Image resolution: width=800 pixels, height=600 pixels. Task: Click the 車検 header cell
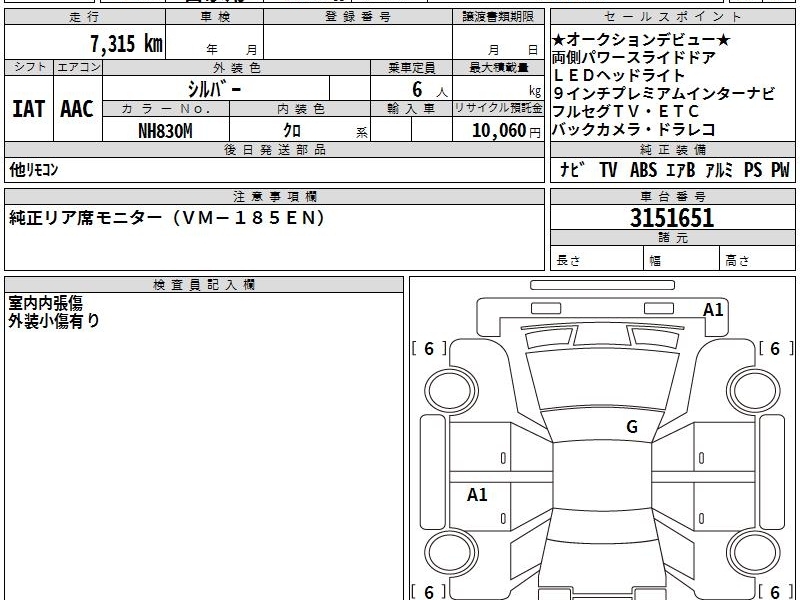coord(215,17)
